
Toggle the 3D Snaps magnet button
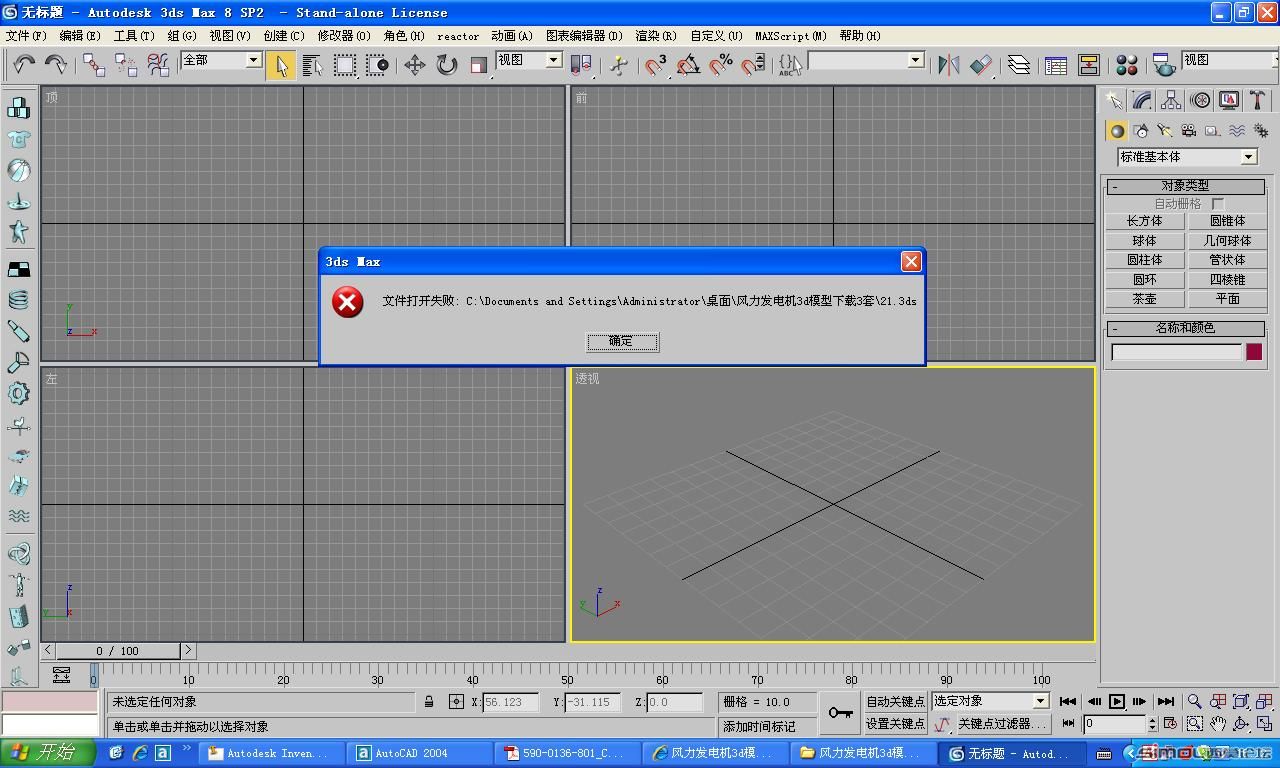click(x=656, y=65)
